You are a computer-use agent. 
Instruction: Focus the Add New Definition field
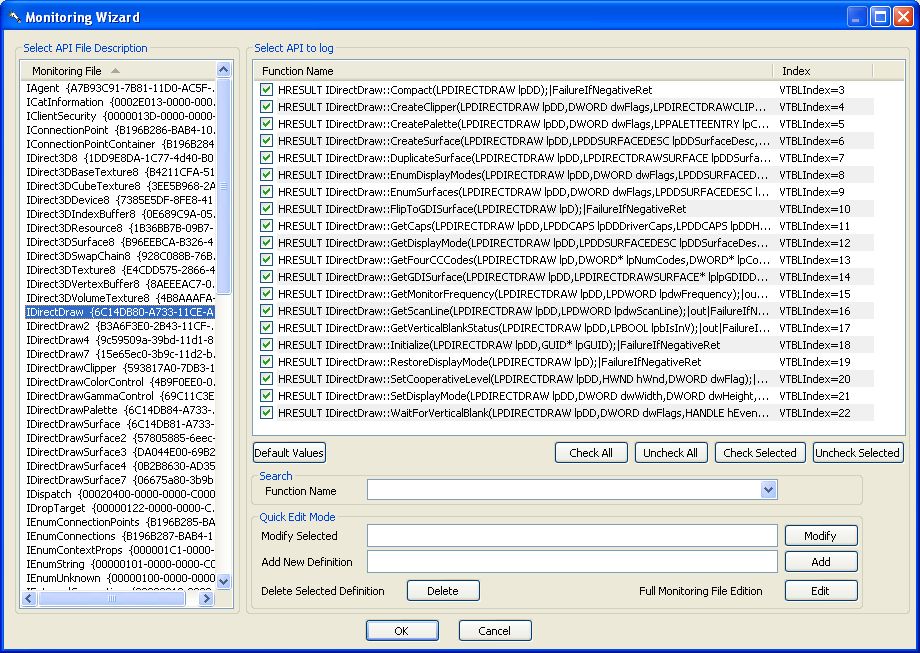pyautogui.click(x=572, y=561)
